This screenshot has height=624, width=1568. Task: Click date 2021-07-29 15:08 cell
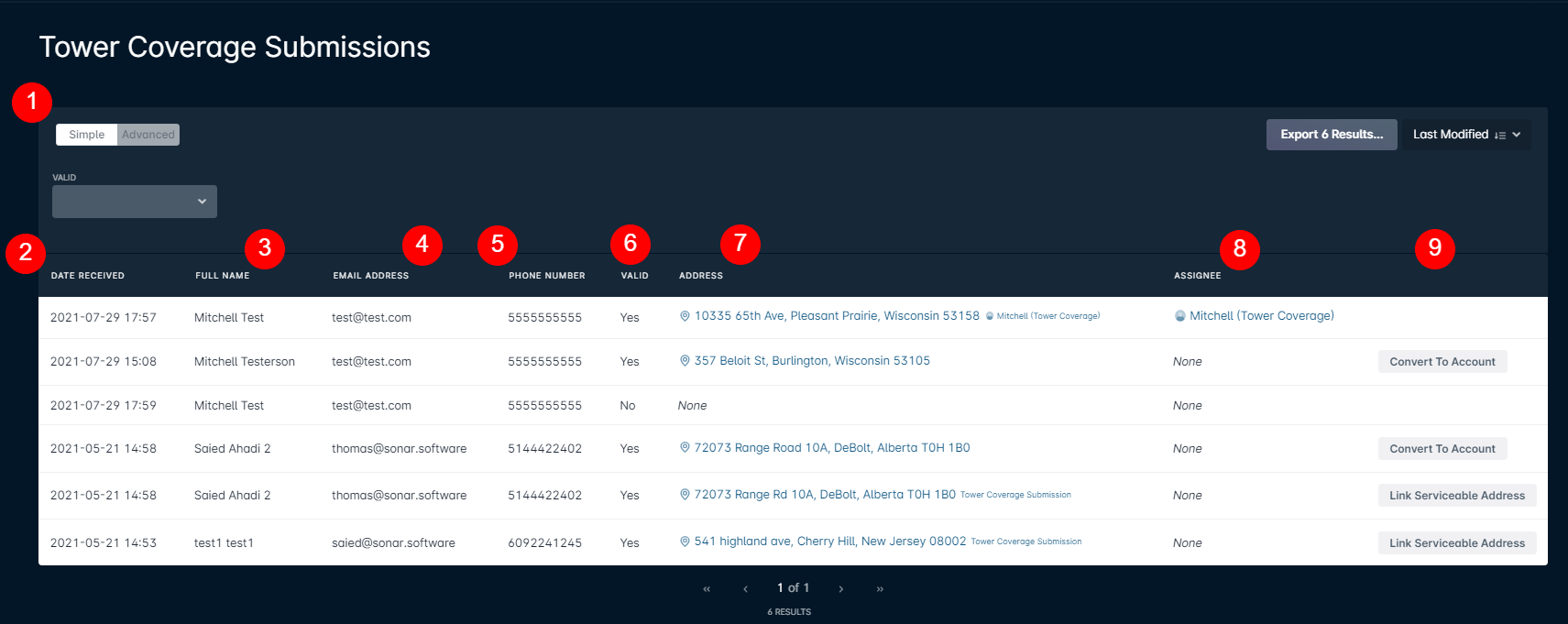click(x=104, y=362)
